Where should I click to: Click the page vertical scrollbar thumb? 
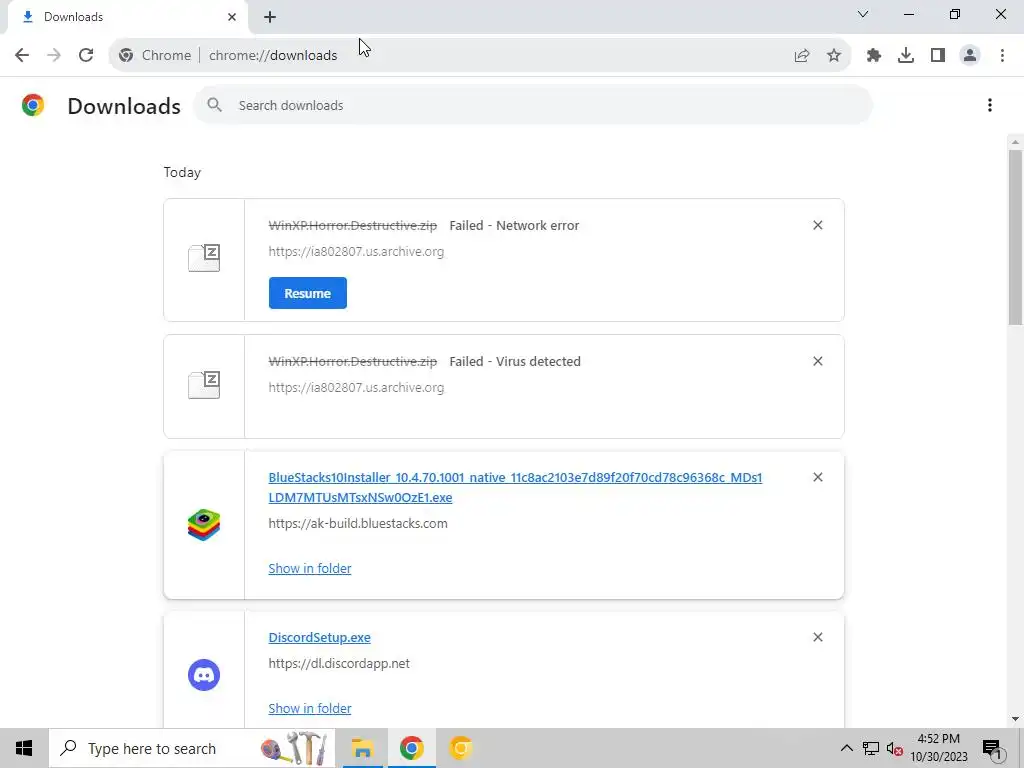point(1015,237)
